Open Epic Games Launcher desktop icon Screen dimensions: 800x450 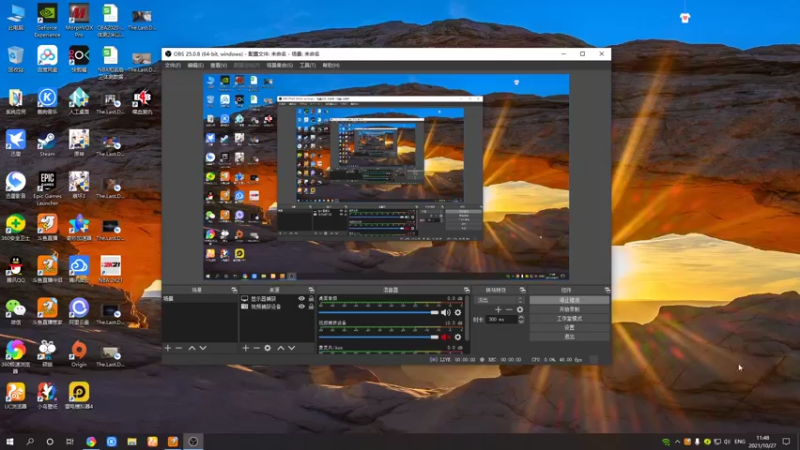47,188
